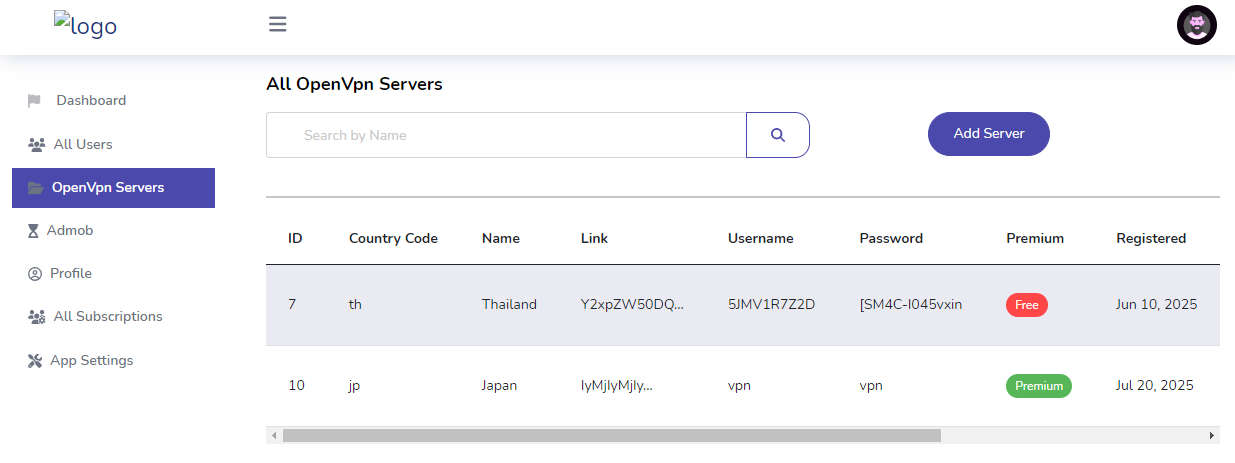The image size is (1235, 463).
Task: Click the App Settings tools icon
Action: (x=35, y=361)
